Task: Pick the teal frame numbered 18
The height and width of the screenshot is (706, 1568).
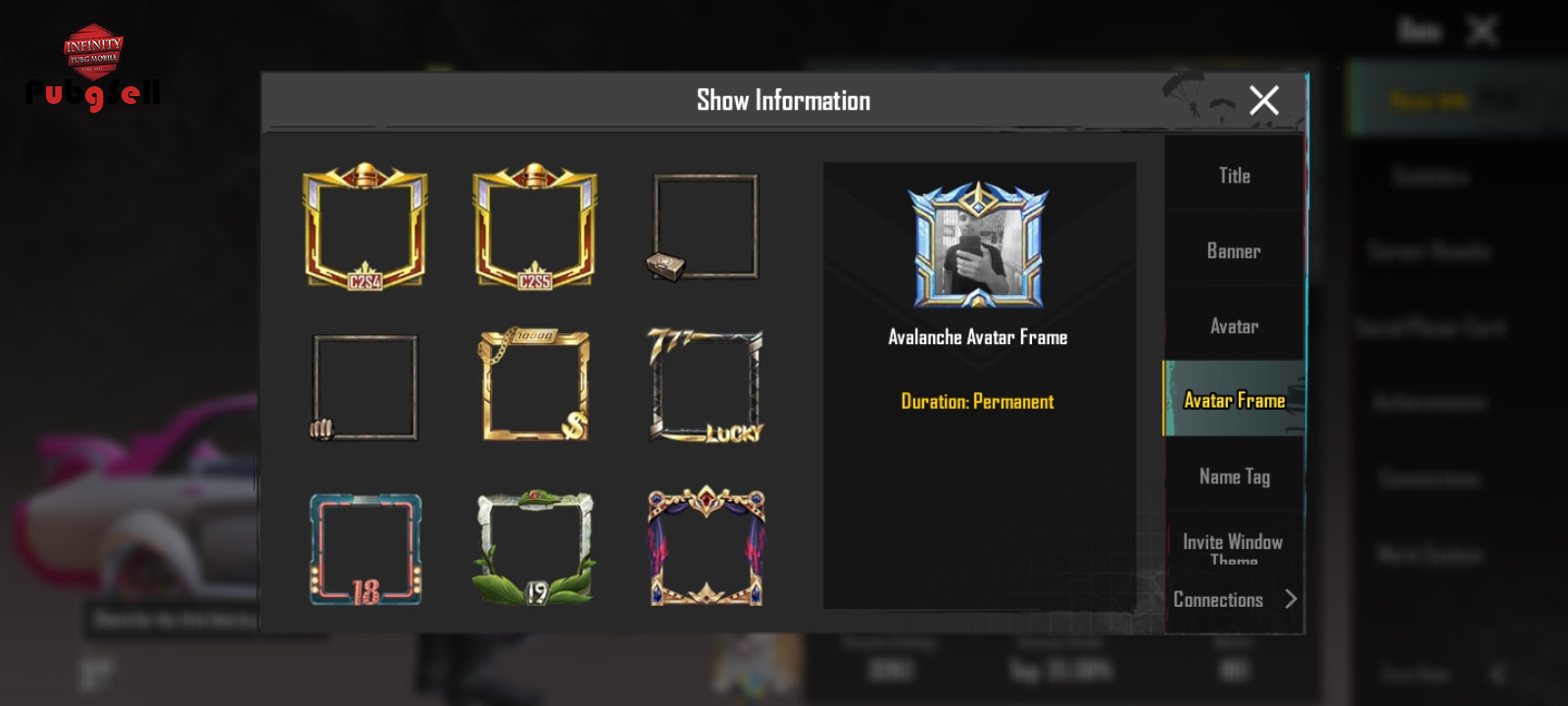Action: click(x=366, y=549)
